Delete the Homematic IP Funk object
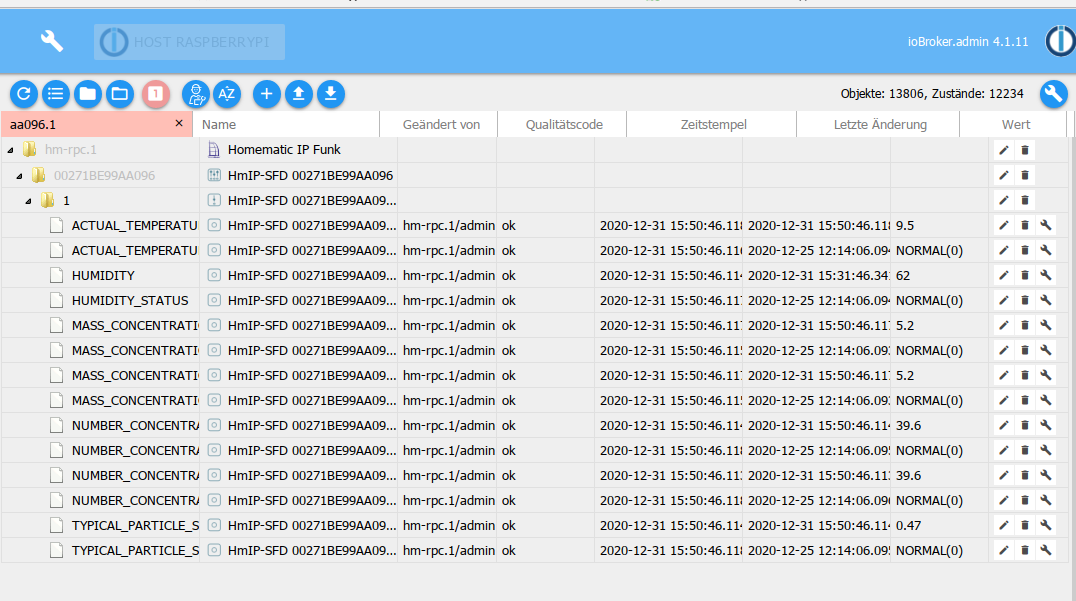This screenshot has width=1076, height=601. point(1025,150)
